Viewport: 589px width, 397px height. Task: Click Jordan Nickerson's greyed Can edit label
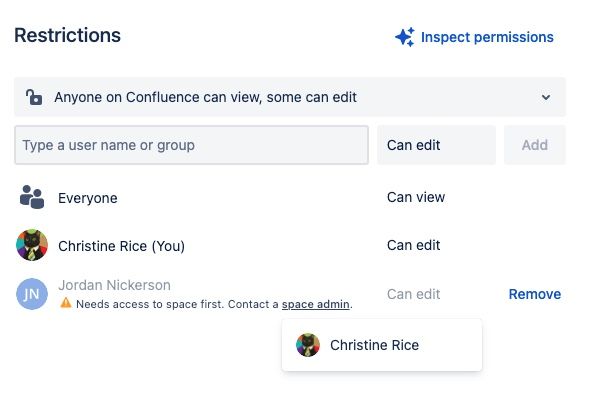click(413, 294)
